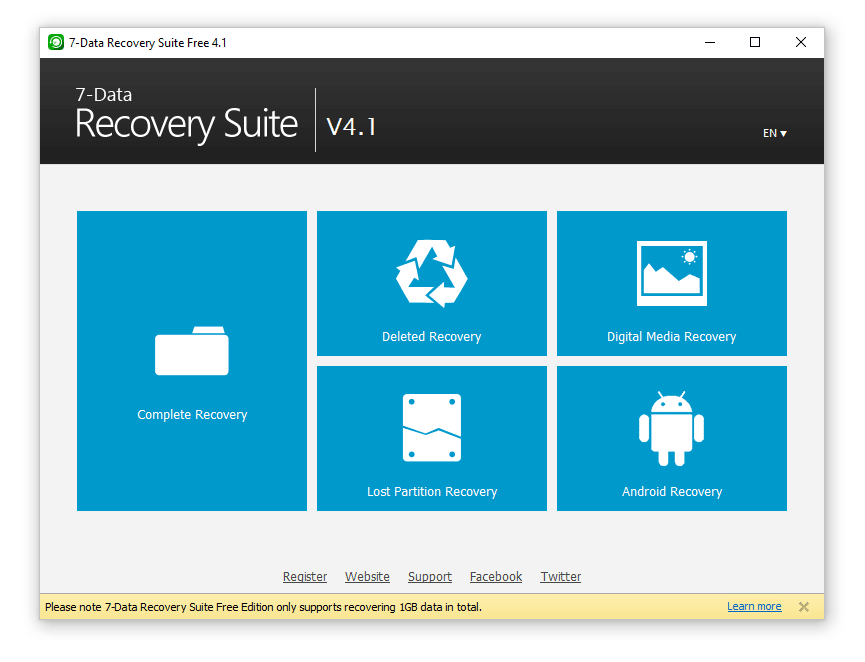Select the picture icon for Digital Media Recovery
The image size is (865, 662).
tap(671, 273)
